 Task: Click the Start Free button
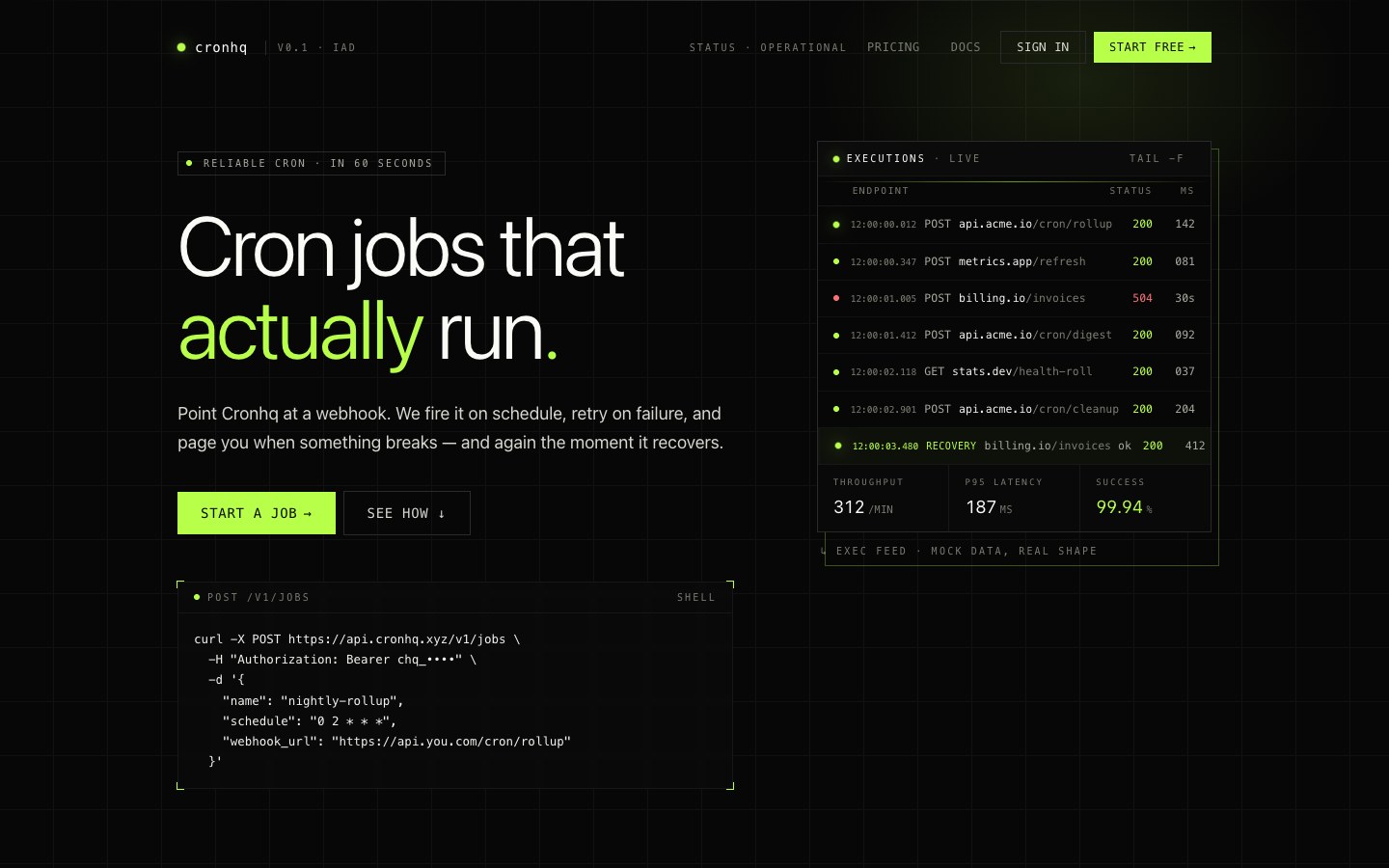click(x=1153, y=47)
